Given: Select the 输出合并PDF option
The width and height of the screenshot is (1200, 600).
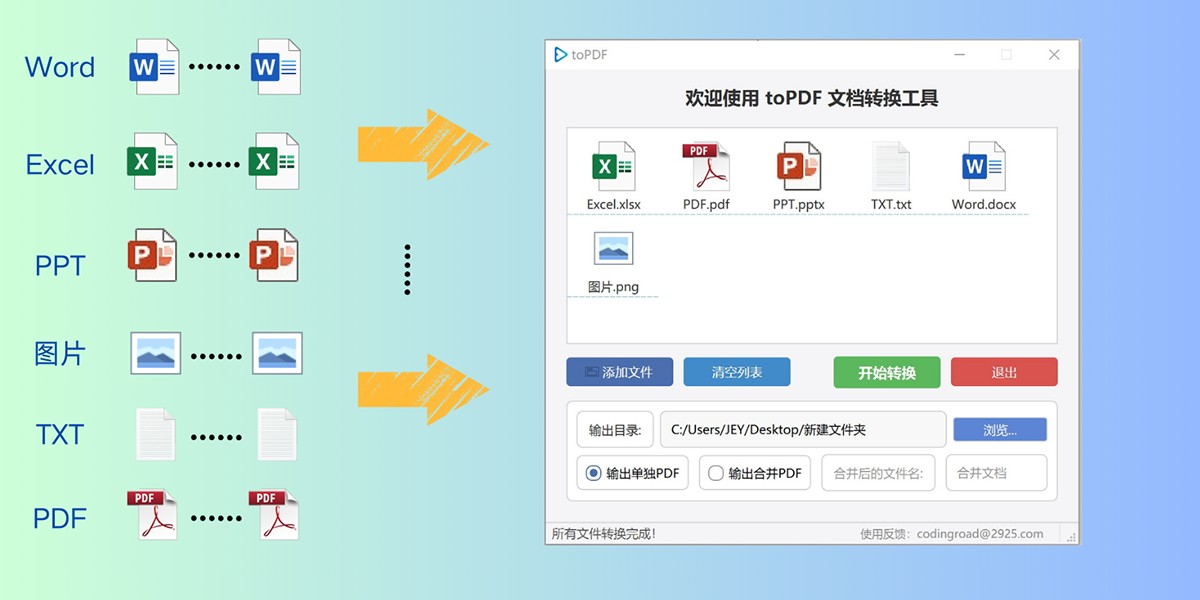Looking at the screenshot, I should 754,473.
